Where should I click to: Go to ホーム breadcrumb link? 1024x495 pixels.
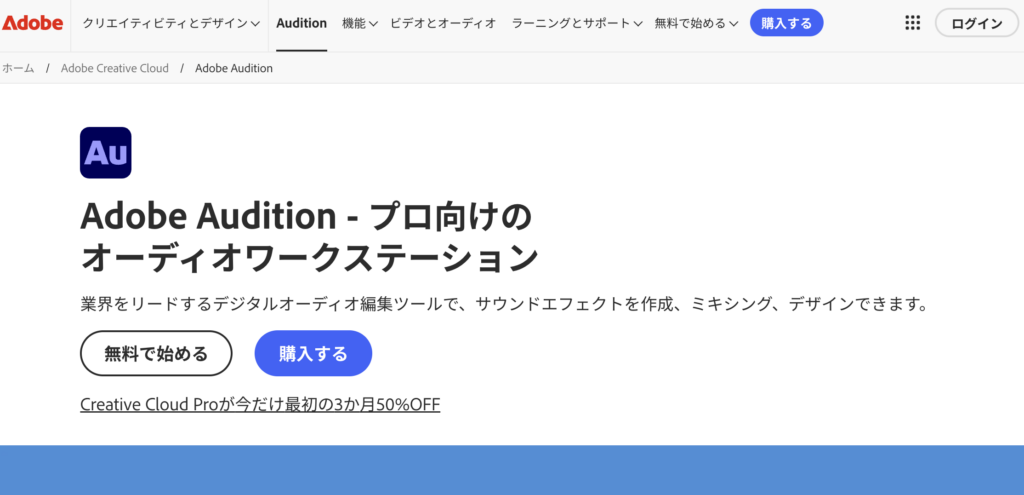coord(18,68)
